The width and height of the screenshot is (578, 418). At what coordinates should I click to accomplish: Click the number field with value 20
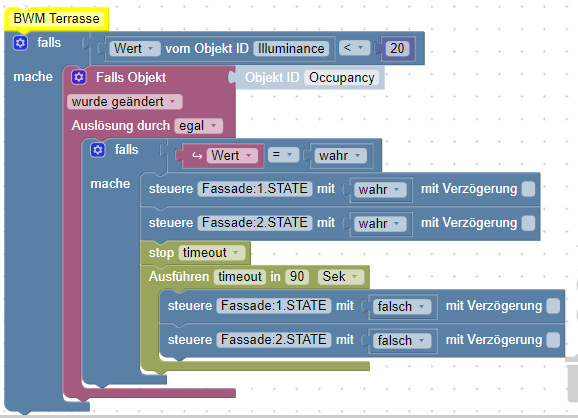(x=397, y=48)
